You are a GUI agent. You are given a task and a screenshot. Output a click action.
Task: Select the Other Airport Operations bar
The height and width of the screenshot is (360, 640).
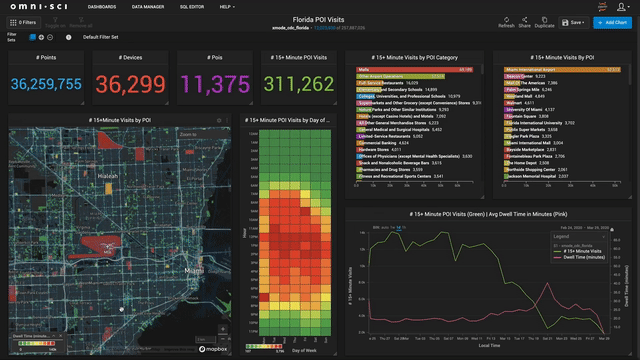click(400, 76)
